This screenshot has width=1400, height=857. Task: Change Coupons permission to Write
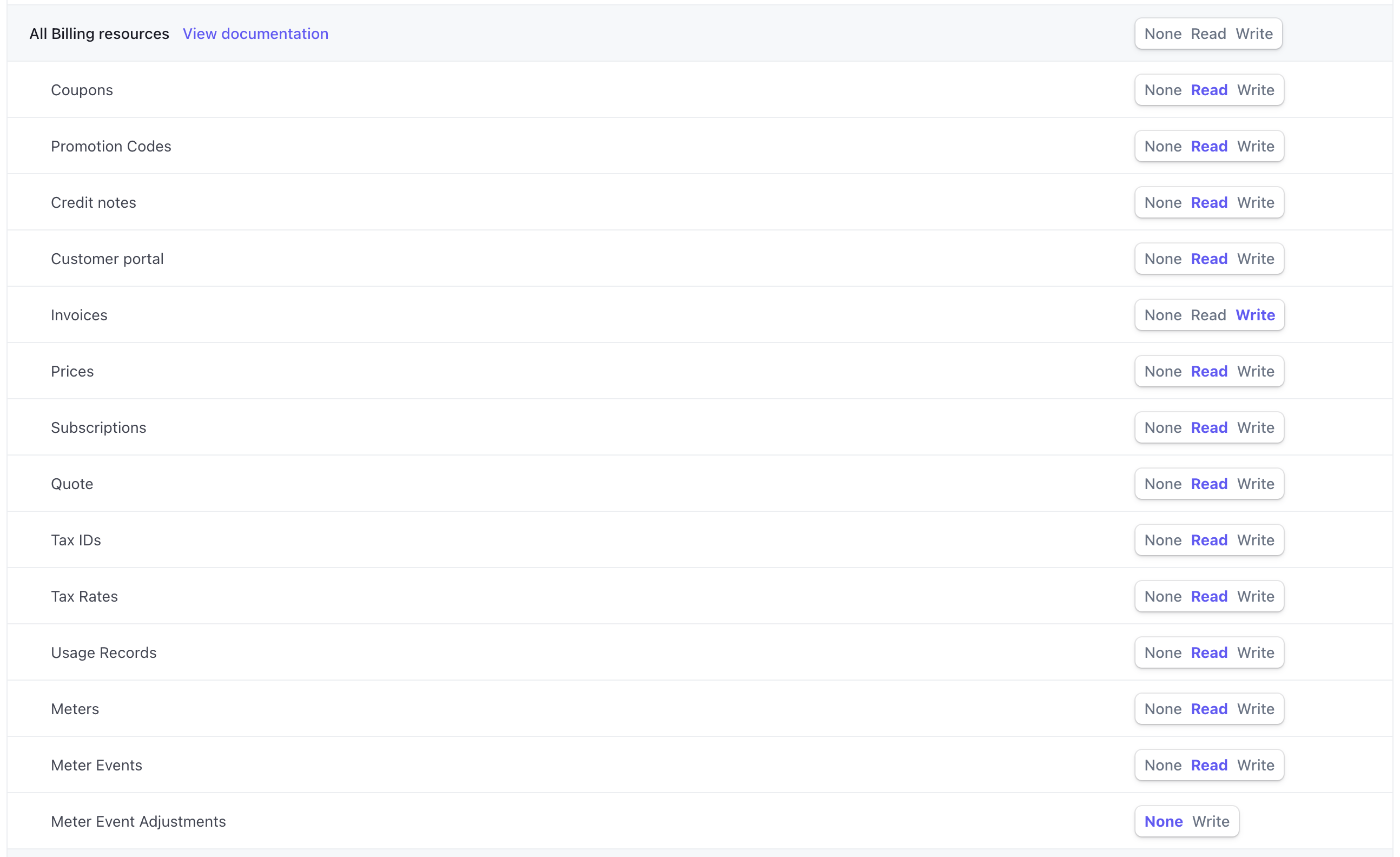point(1256,89)
